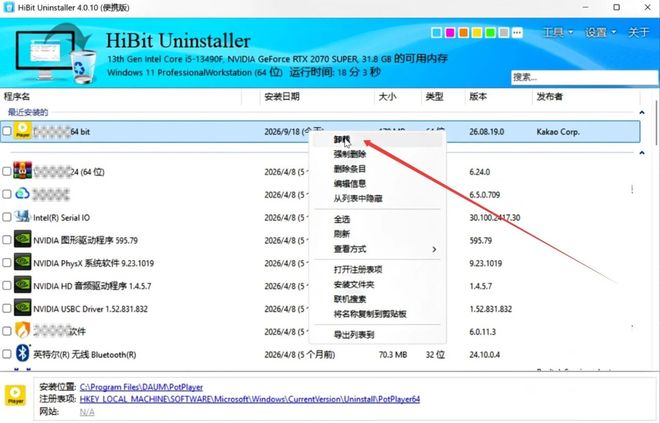Screen dimensions: 660x423
Task: Pick the orange theme color swatch
Action: [x=463, y=32]
